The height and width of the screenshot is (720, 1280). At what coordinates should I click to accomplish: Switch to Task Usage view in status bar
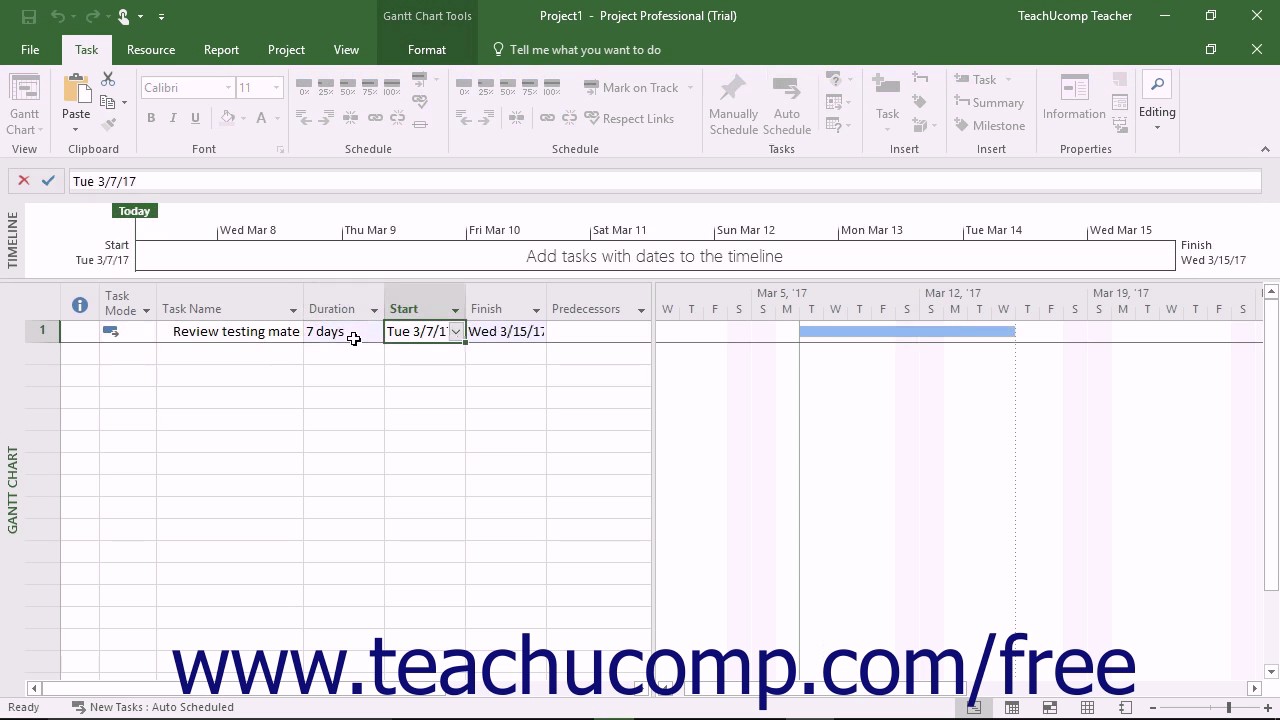[1012, 707]
